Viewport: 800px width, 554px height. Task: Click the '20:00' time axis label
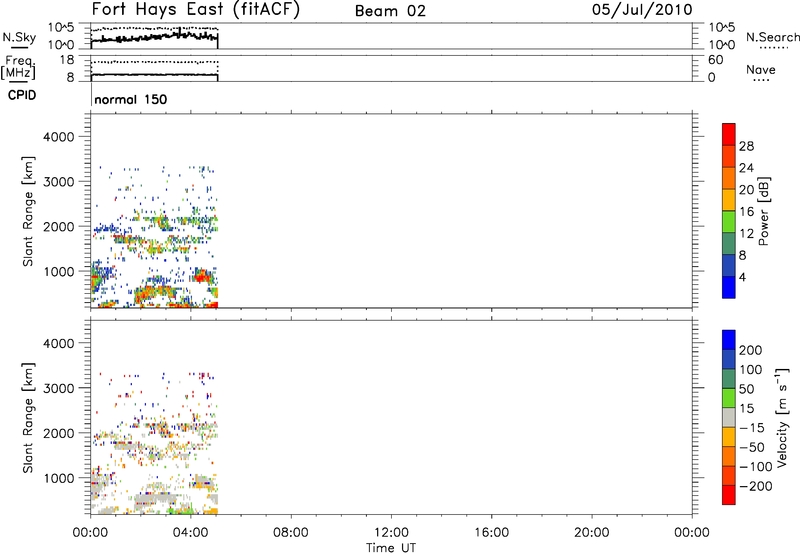(x=592, y=533)
